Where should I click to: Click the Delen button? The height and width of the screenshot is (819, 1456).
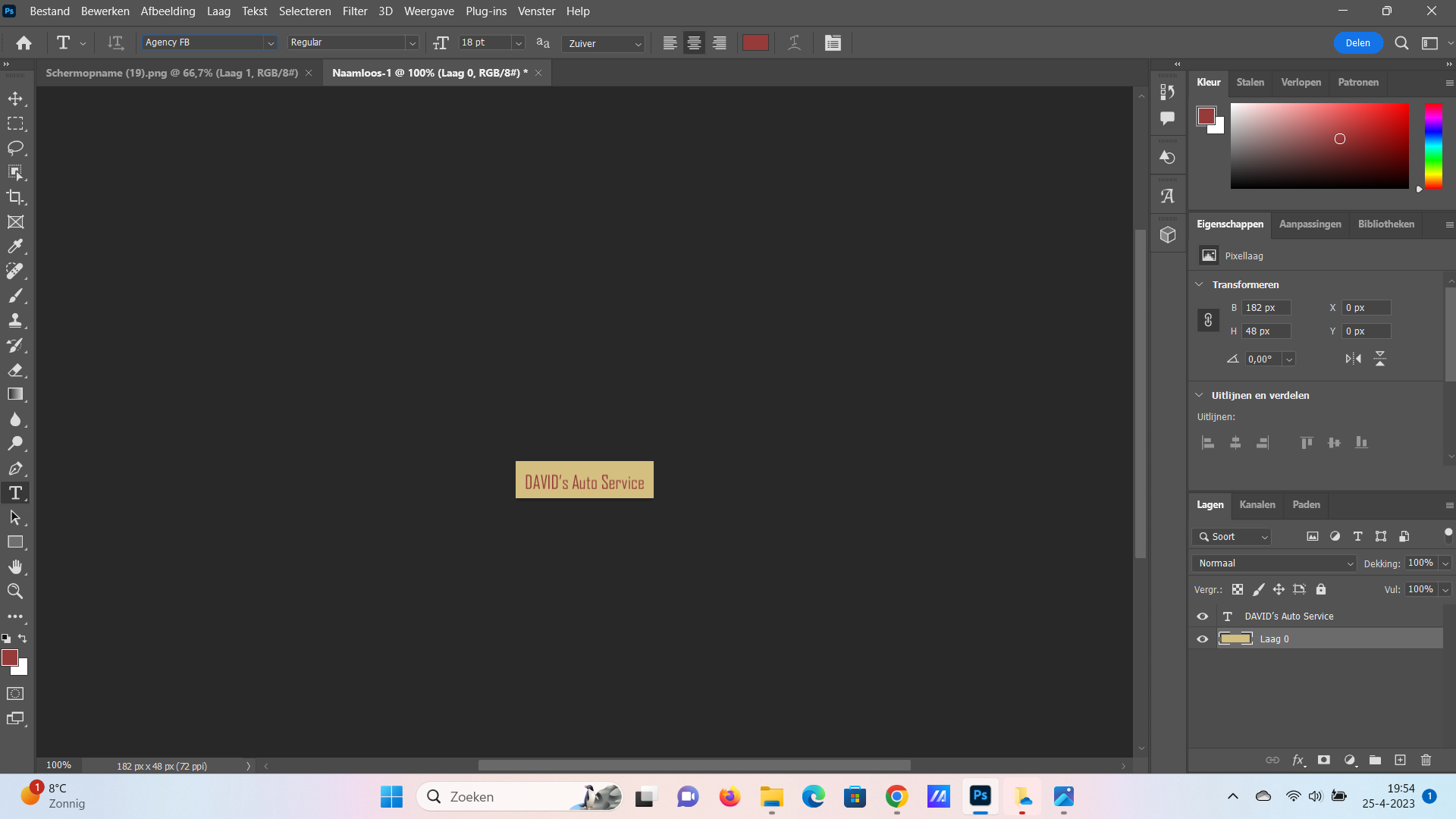pyautogui.click(x=1357, y=42)
